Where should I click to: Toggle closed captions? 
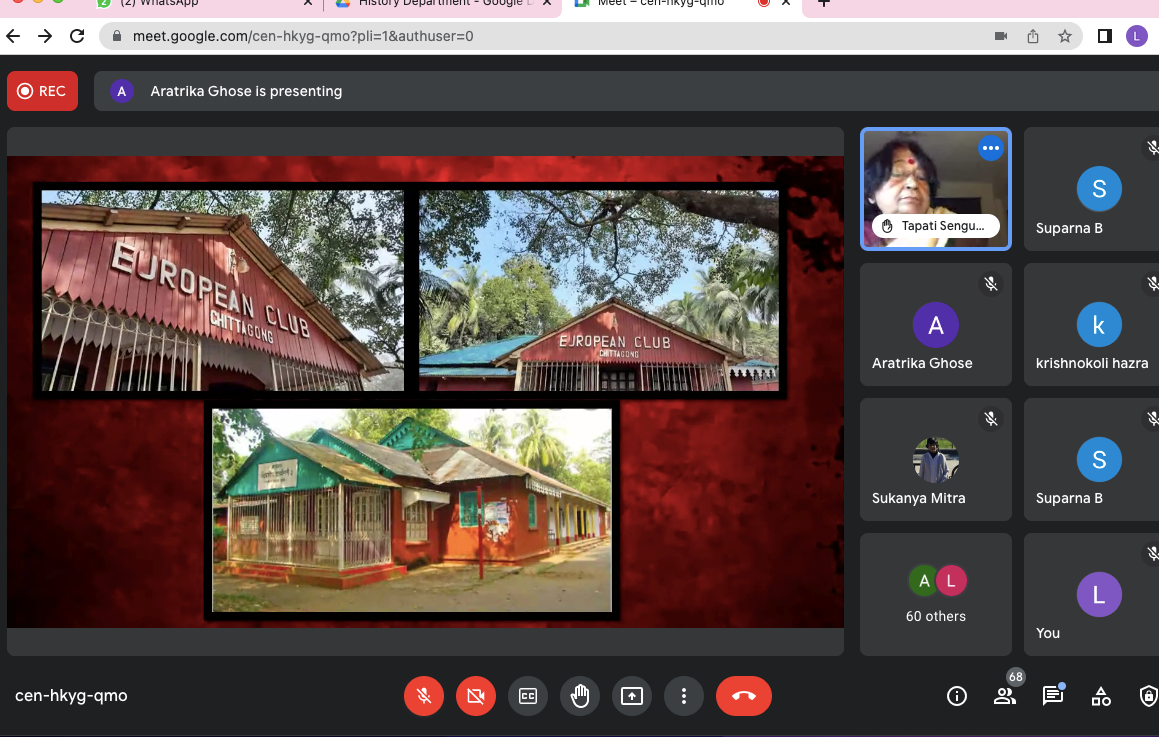click(528, 696)
